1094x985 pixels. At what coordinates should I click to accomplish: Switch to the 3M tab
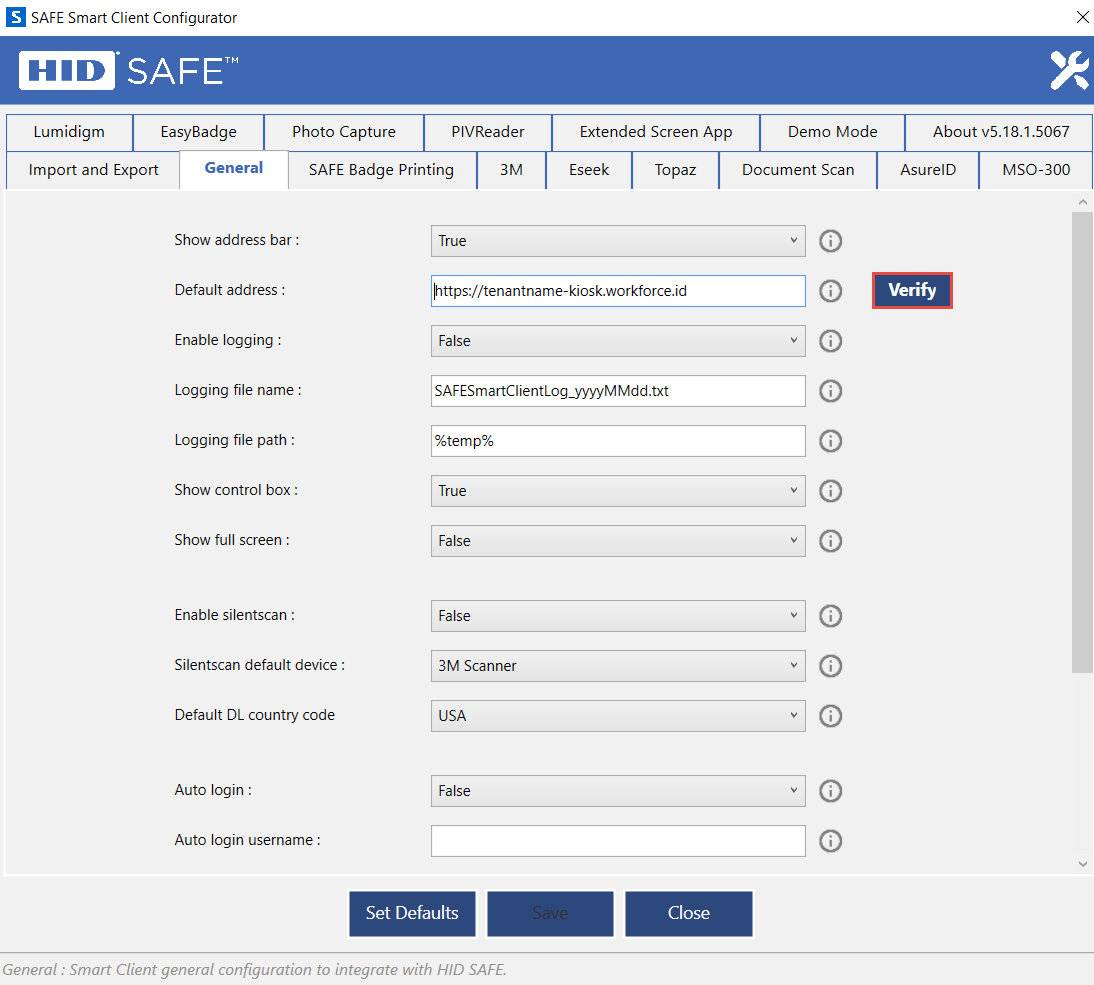(511, 170)
